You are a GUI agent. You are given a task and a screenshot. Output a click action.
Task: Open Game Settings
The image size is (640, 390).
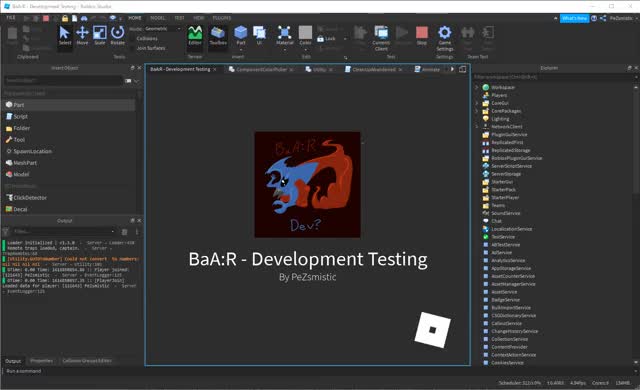coord(444,38)
